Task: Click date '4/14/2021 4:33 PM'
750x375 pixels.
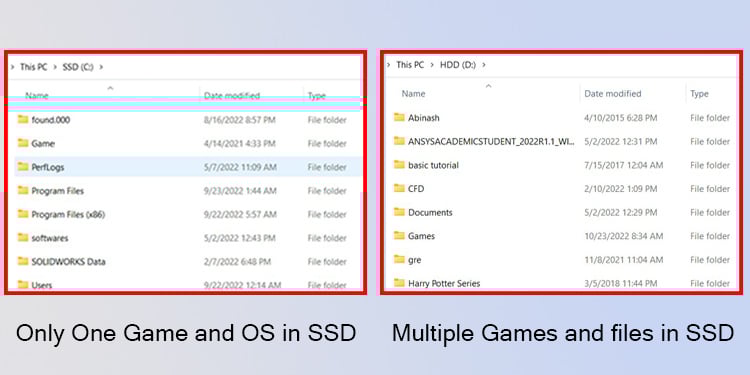Action: point(240,143)
